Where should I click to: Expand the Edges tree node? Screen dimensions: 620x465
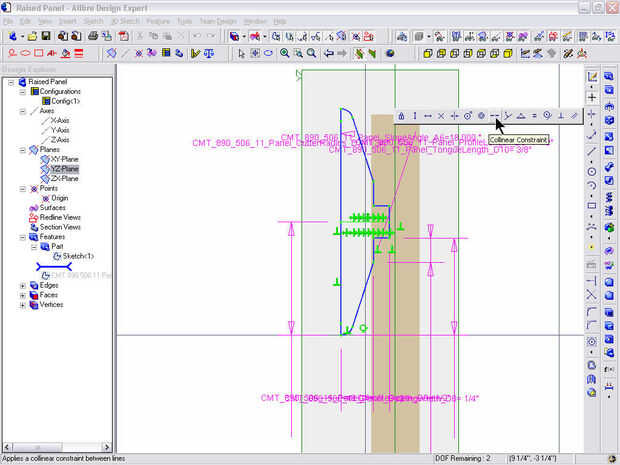[23, 285]
